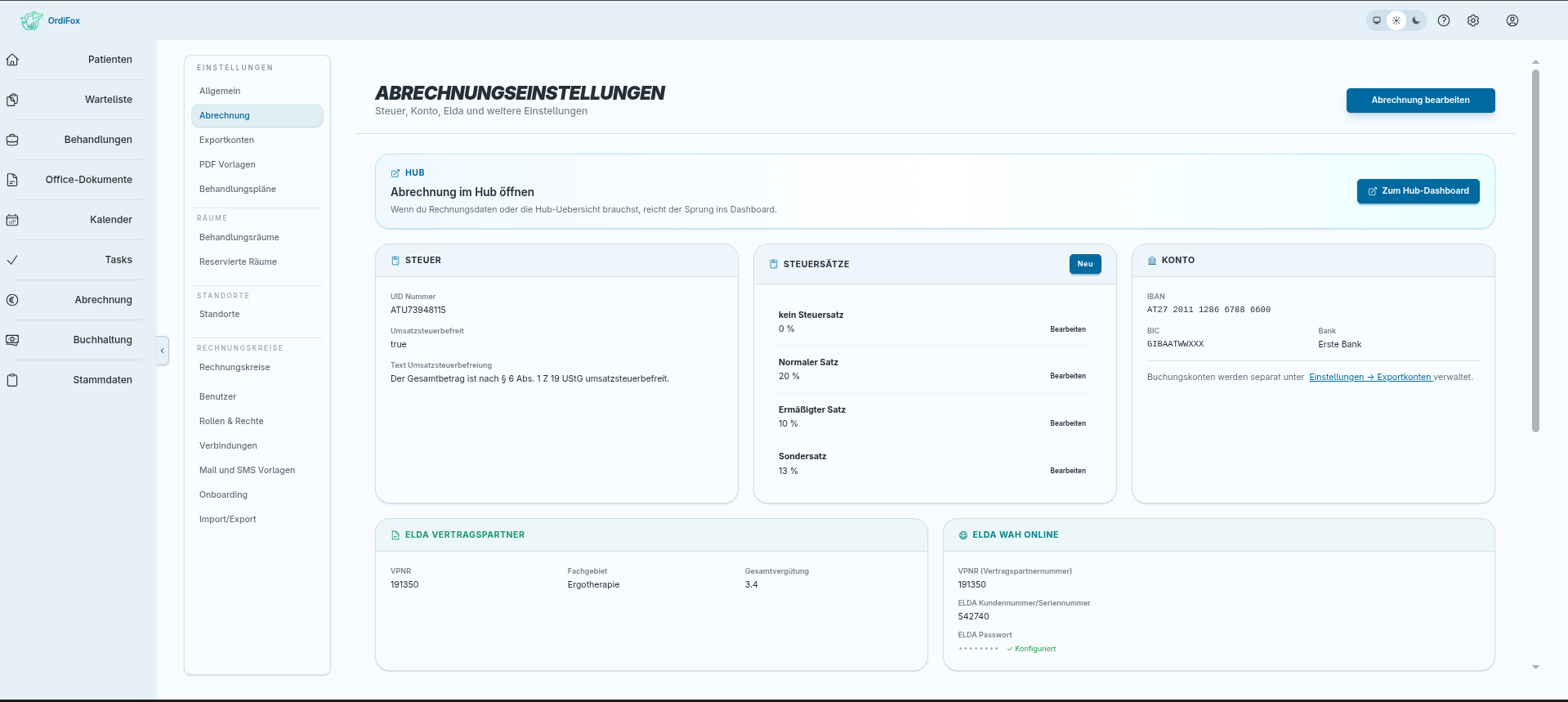Select Verbindungen settings entry
The width and height of the screenshot is (1568, 702).
pyautogui.click(x=257, y=445)
